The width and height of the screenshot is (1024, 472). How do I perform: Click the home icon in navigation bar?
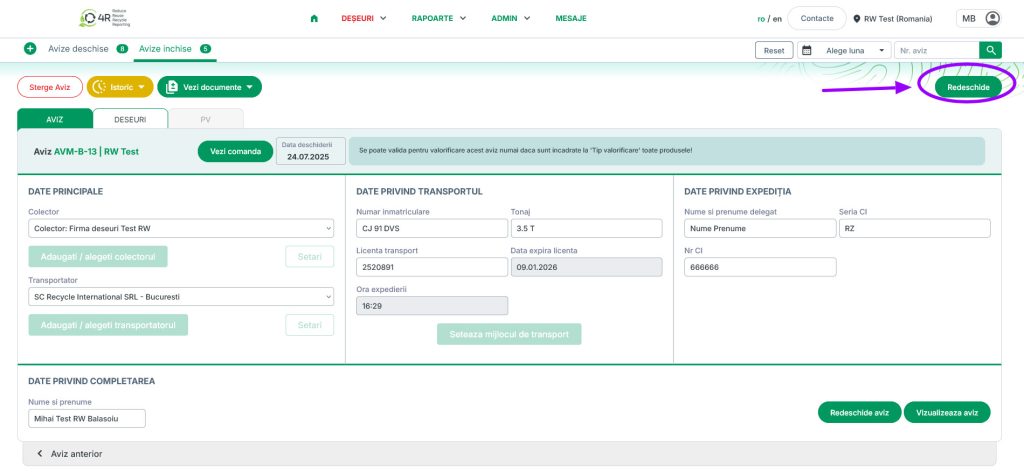coord(315,18)
